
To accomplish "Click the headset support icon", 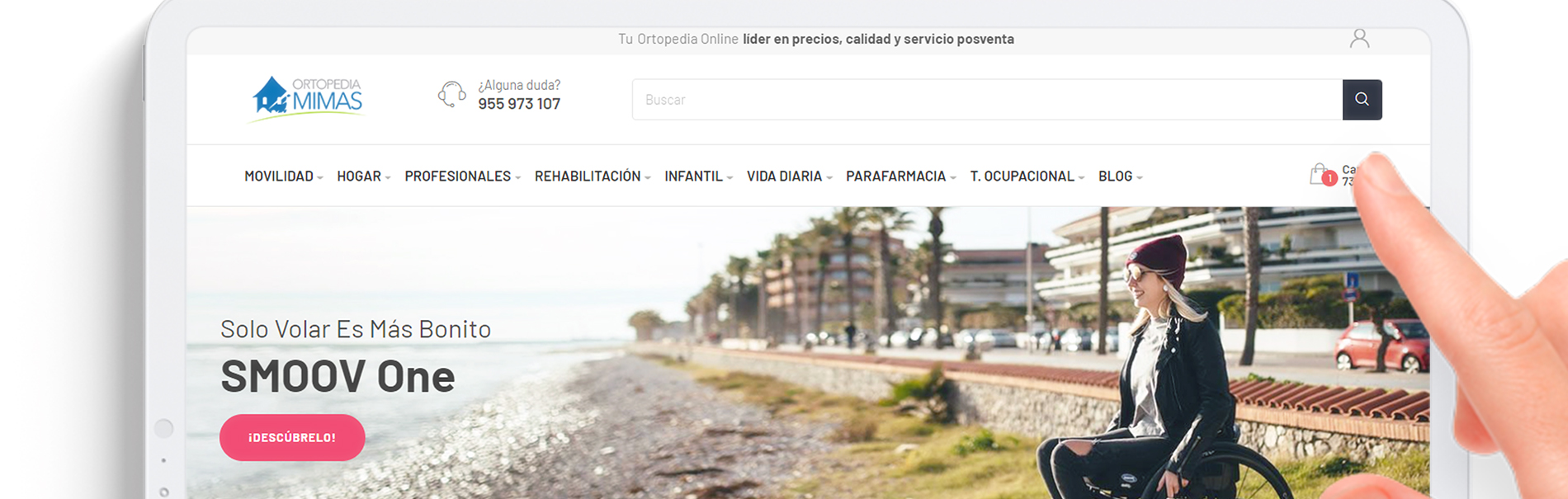I will 451,94.
